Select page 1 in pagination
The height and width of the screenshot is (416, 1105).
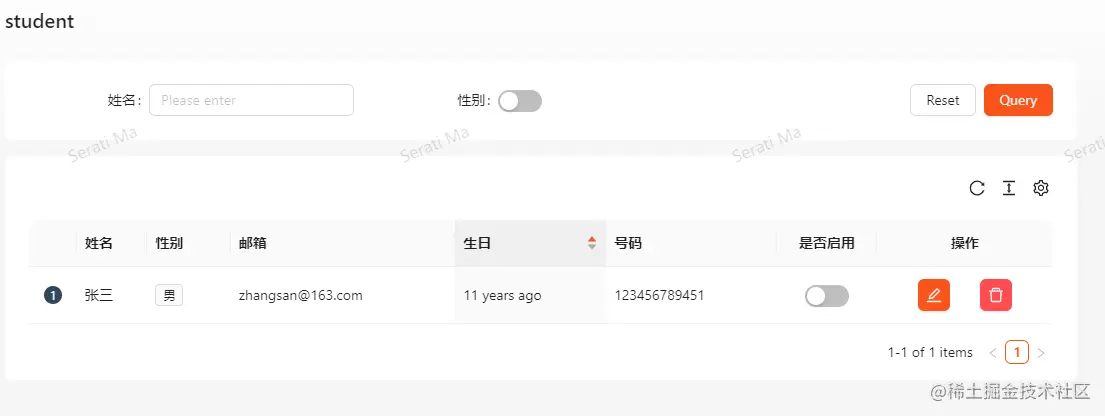pos(1017,352)
